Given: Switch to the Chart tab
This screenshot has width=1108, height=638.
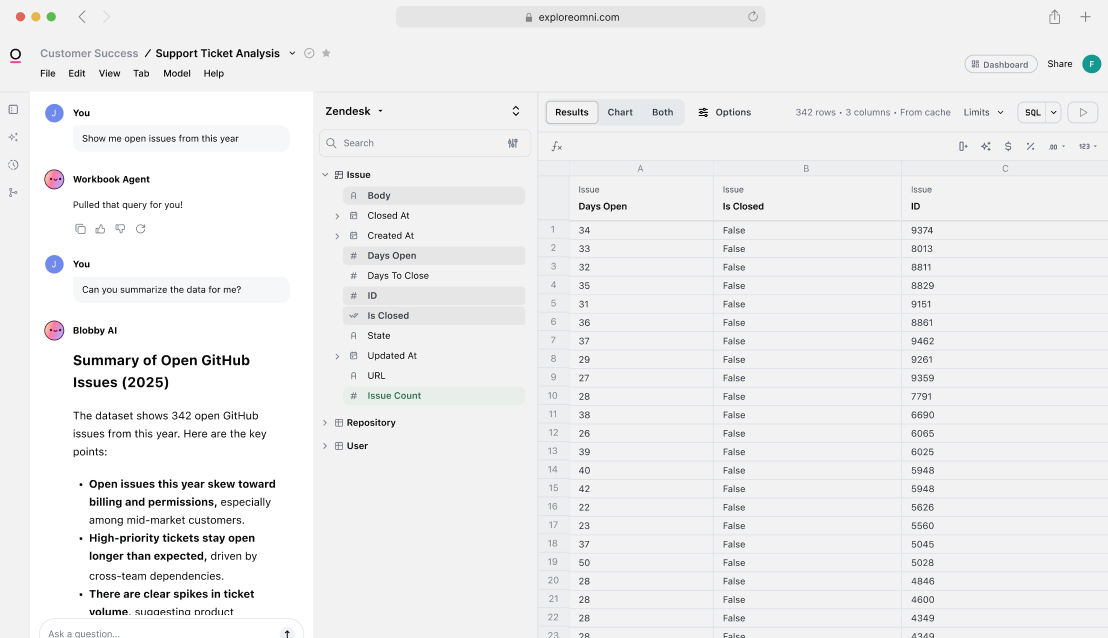Looking at the screenshot, I should 620,112.
